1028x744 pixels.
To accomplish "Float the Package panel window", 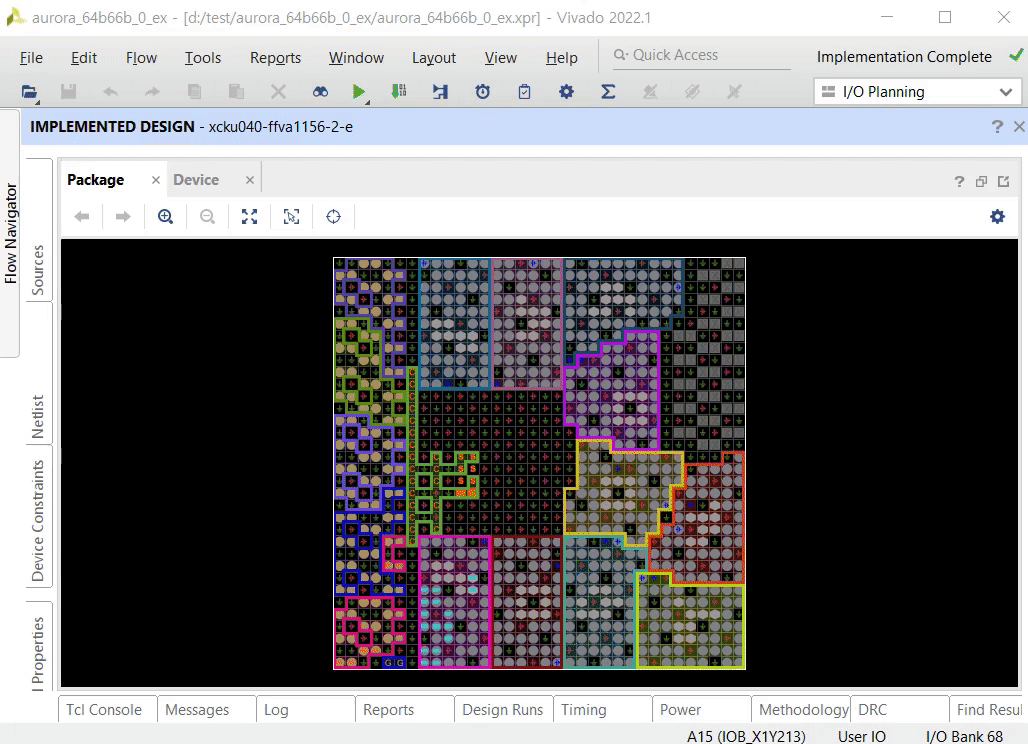I will coord(981,182).
